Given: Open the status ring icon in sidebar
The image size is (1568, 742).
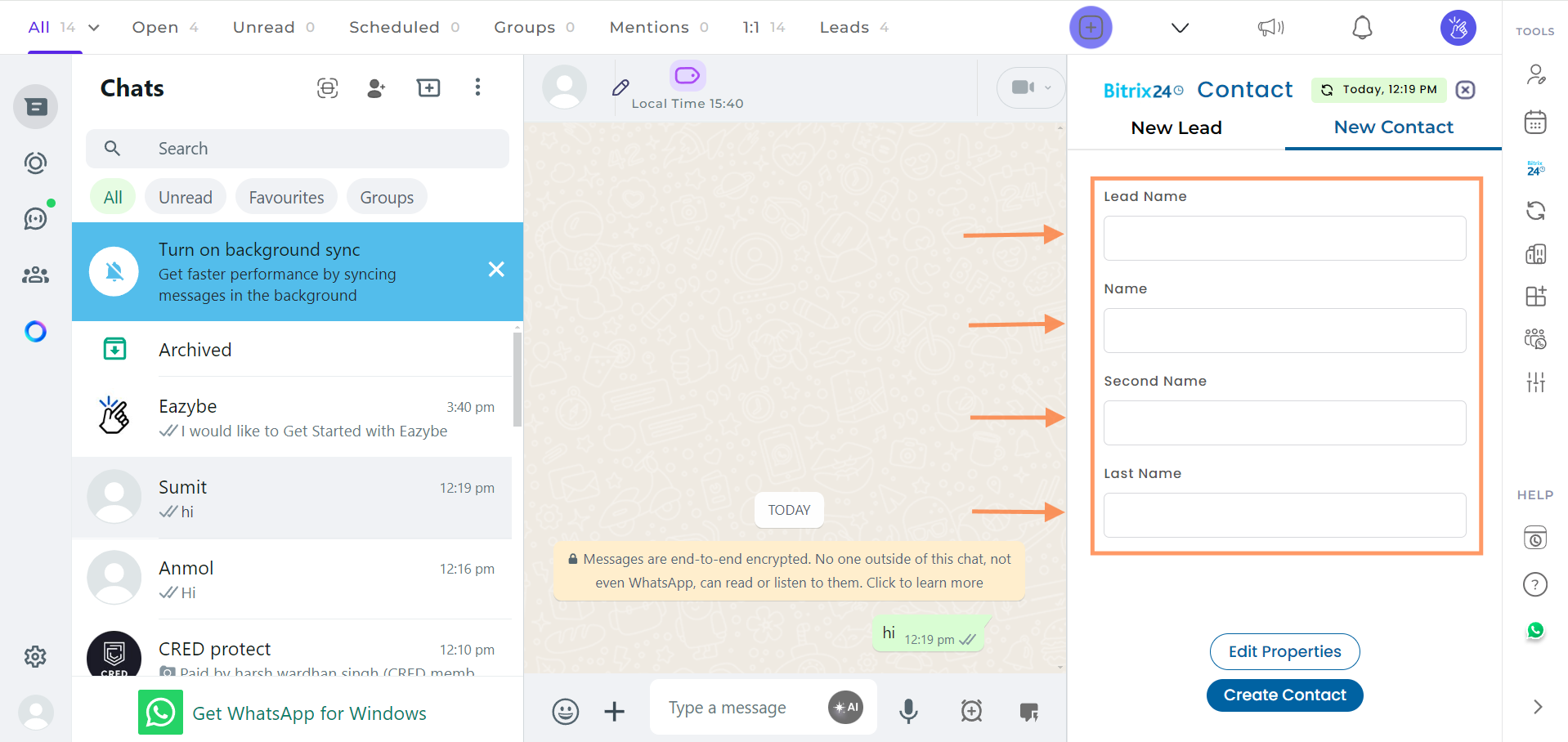Looking at the screenshot, I should 35,163.
